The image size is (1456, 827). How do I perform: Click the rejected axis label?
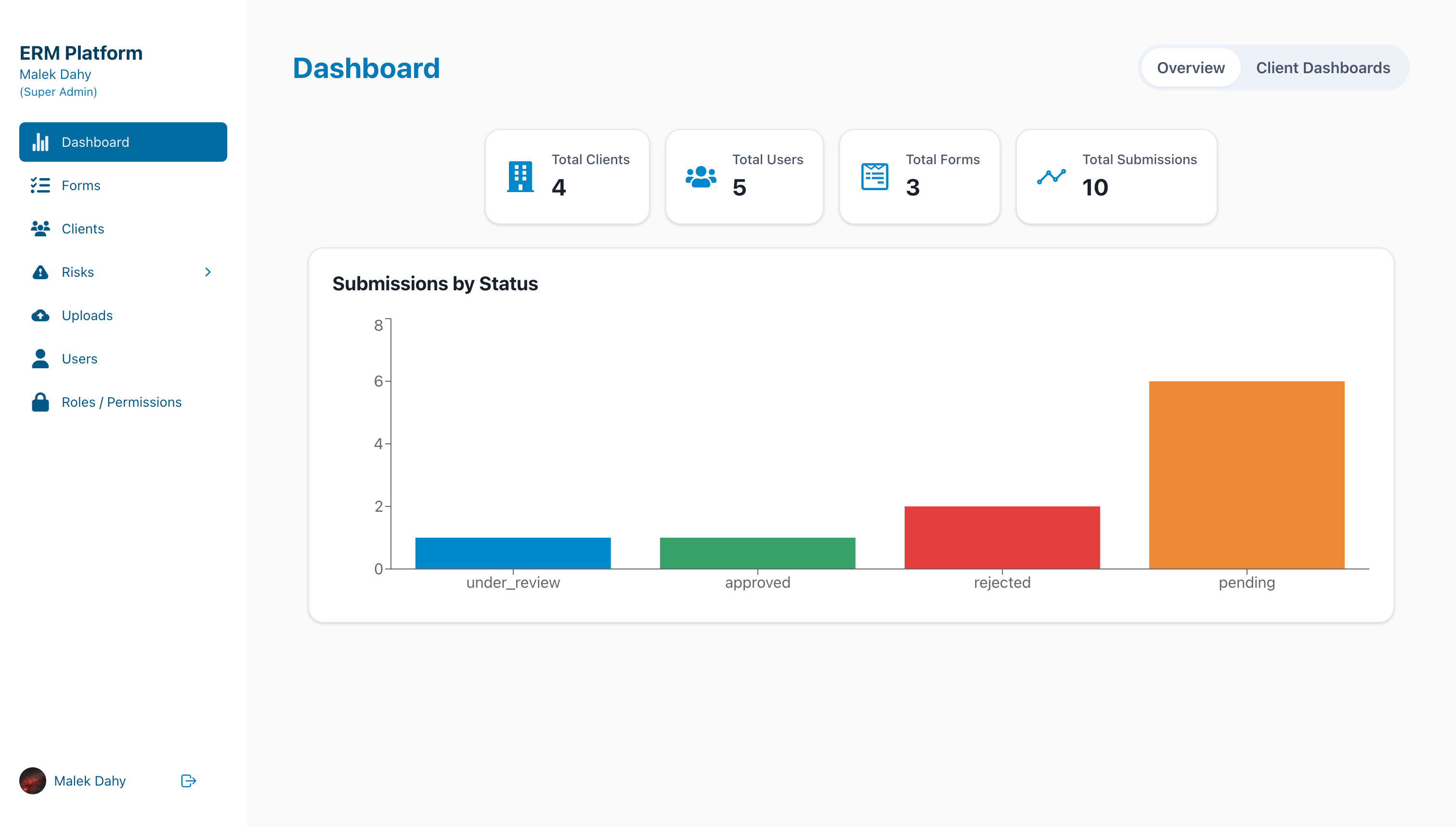coord(1002,583)
